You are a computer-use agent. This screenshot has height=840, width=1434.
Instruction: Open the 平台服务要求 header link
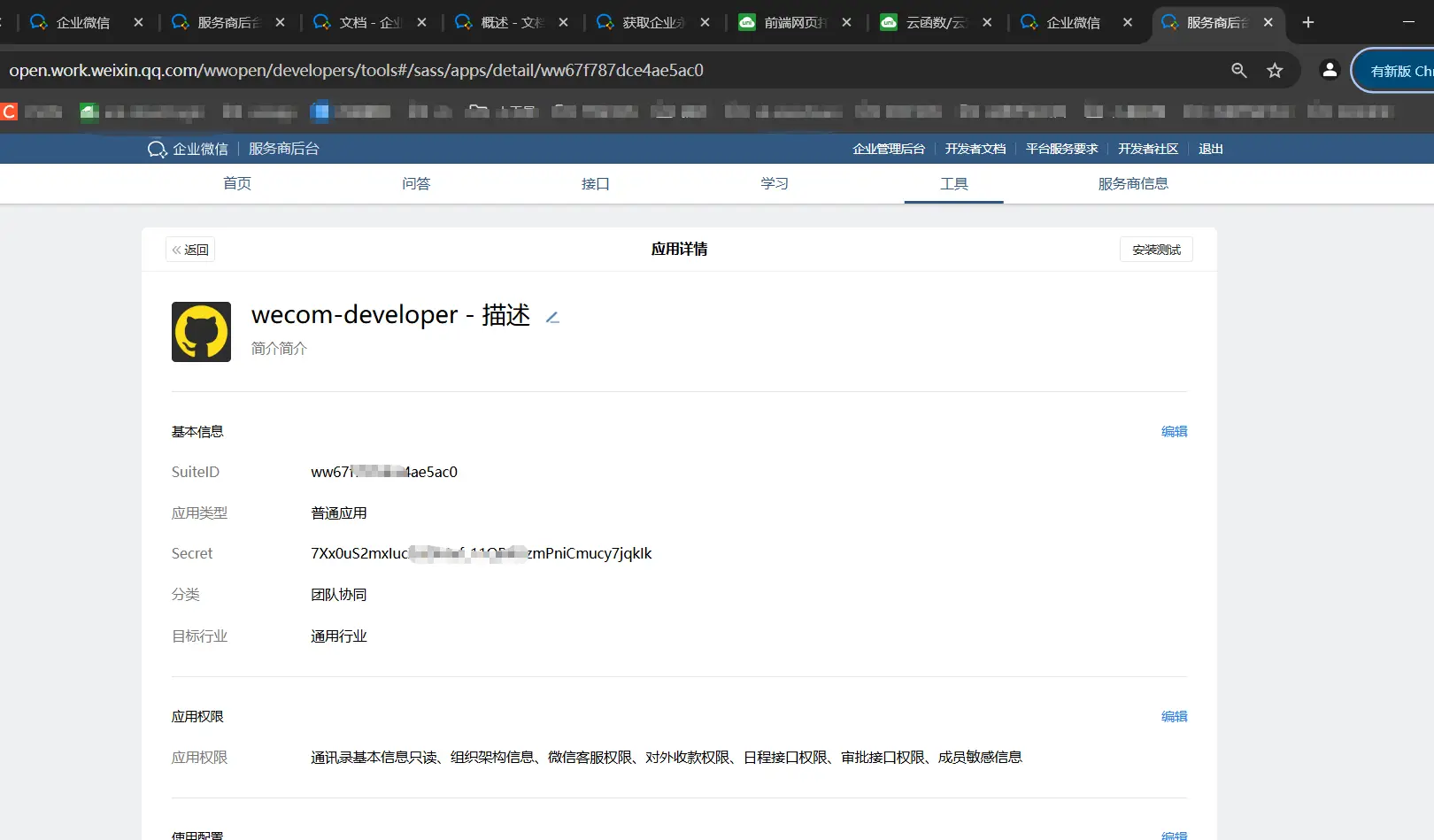1062,149
